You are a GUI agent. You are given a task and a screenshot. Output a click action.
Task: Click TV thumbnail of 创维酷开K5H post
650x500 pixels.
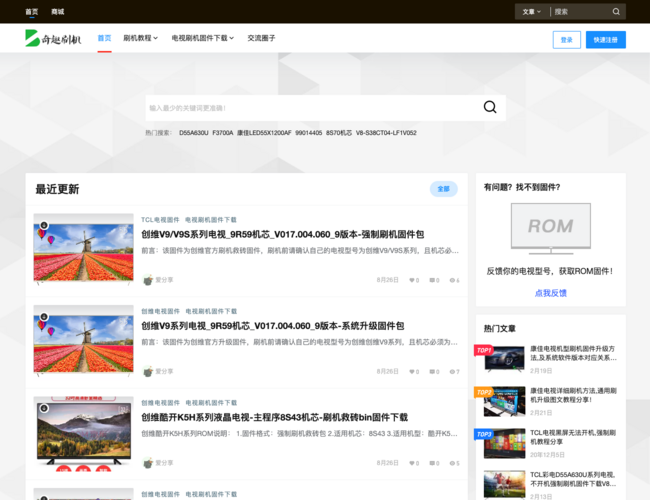[x=83, y=434]
